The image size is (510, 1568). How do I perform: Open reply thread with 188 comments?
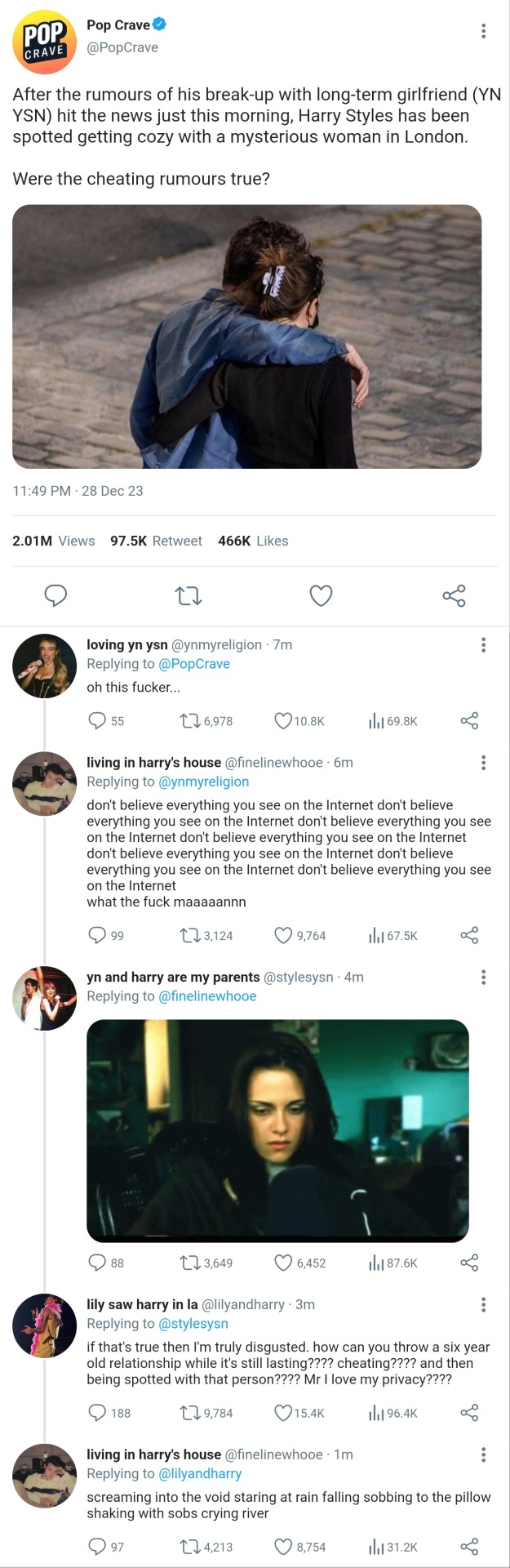tap(97, 1413)
